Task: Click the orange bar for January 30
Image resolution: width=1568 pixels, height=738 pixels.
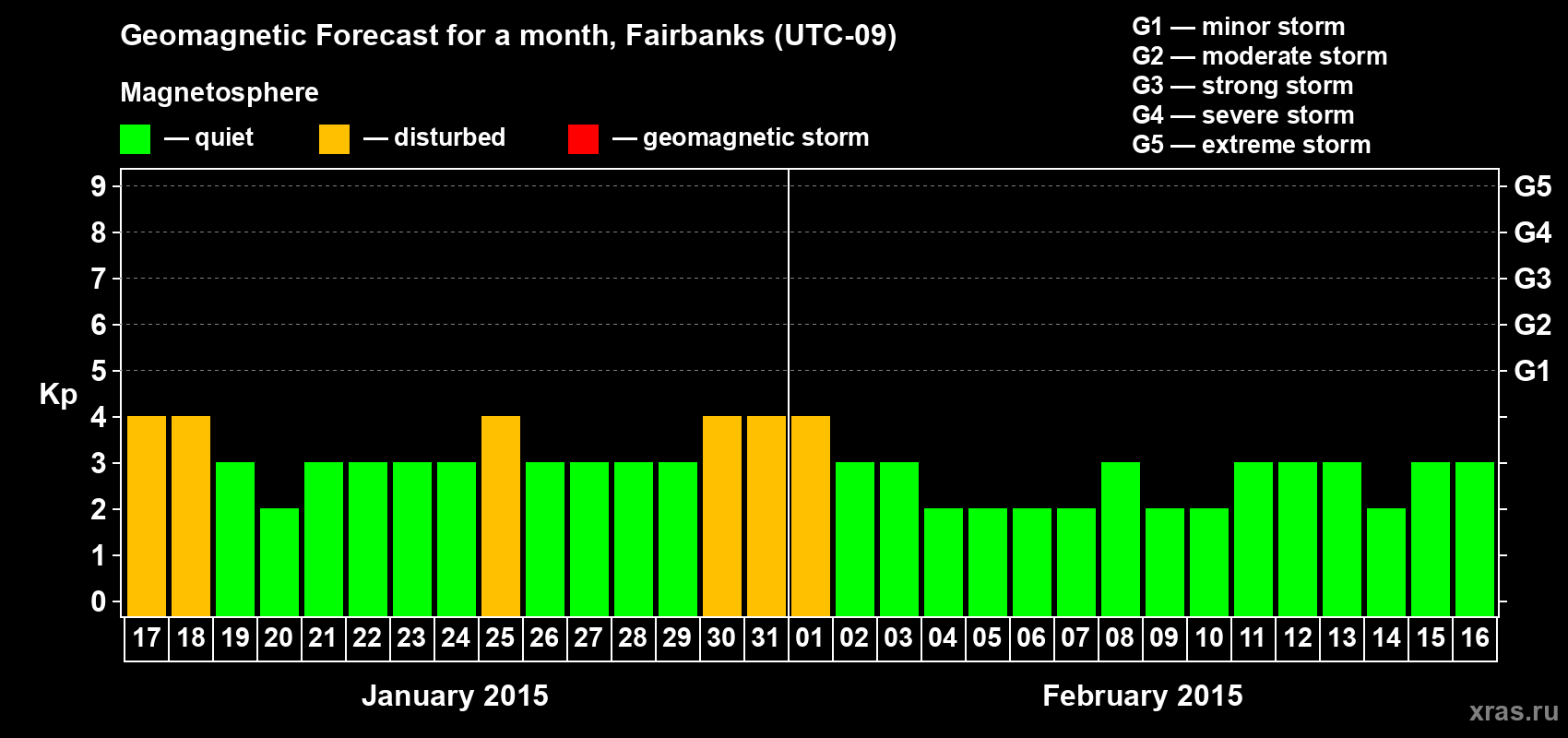Action: pos(722,517)
